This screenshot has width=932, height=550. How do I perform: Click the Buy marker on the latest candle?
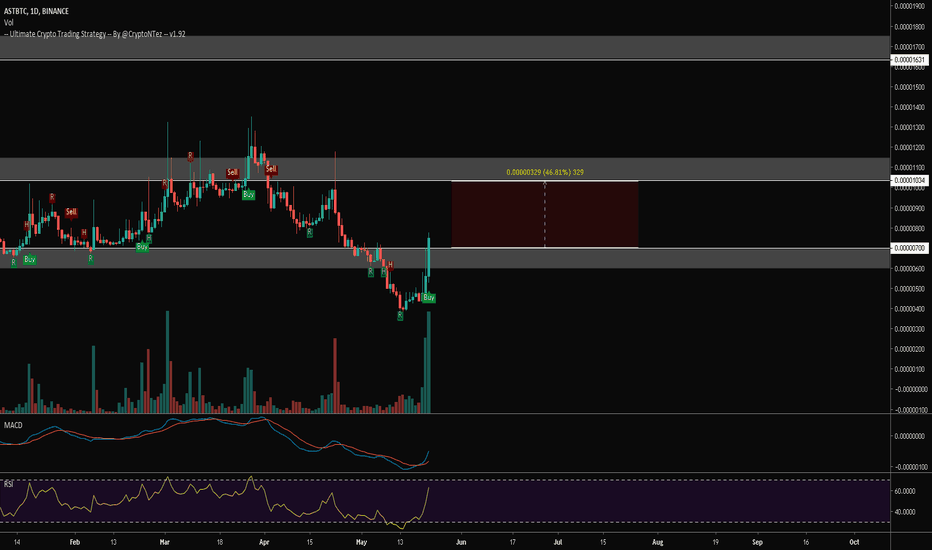tap(429, 297)
